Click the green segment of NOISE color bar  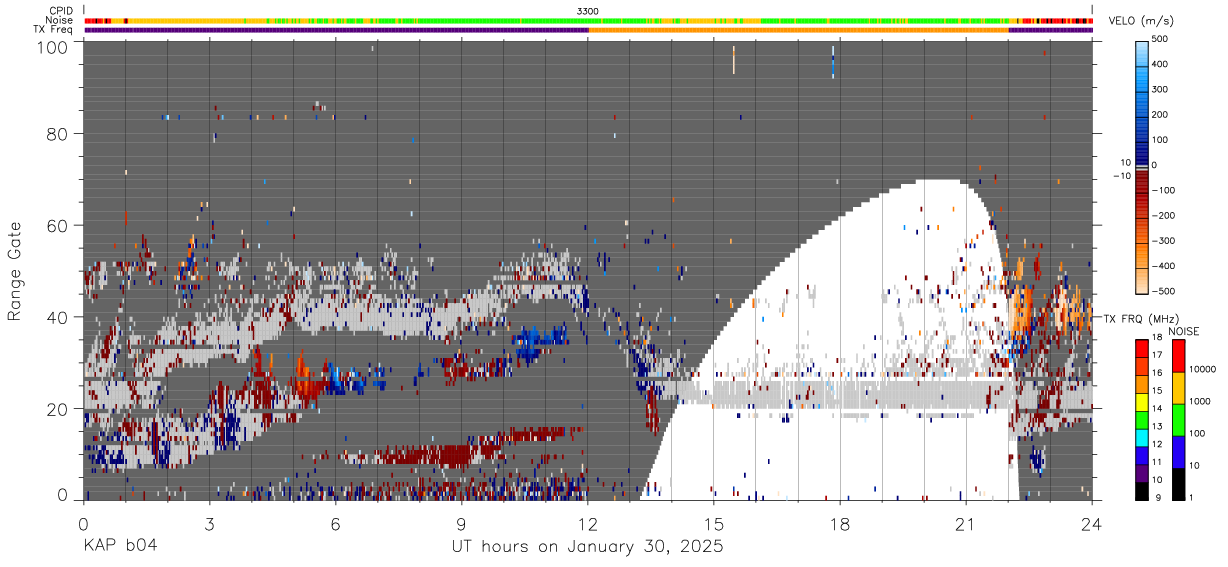(1179, 419)
